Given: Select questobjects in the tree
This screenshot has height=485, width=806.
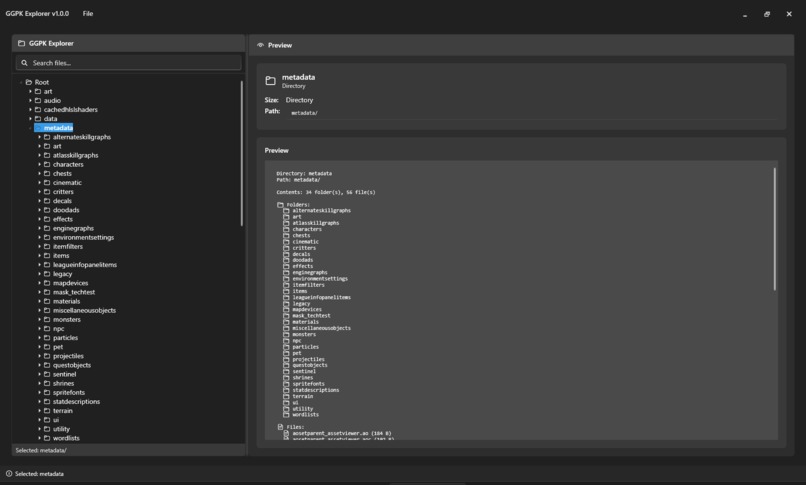Looking at the screenshot, I should 71,365.
